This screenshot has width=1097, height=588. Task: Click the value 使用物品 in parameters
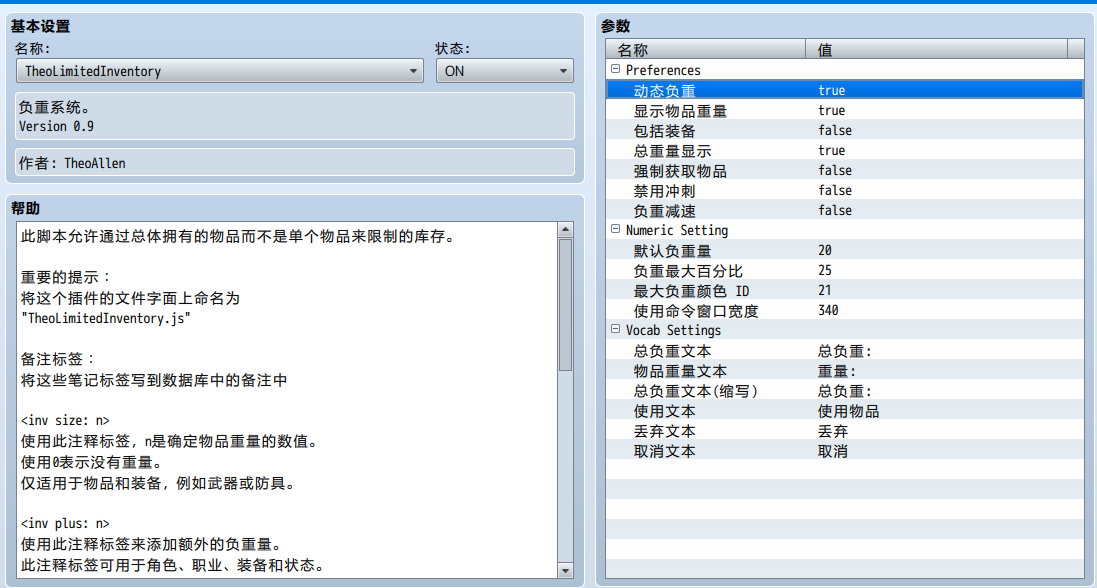pyautogui.click(x=849, y=411)
